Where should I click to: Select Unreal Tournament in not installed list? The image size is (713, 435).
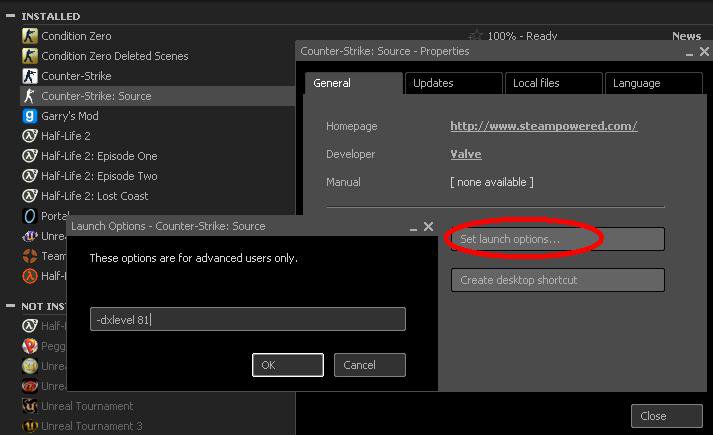tap(87, 406)
